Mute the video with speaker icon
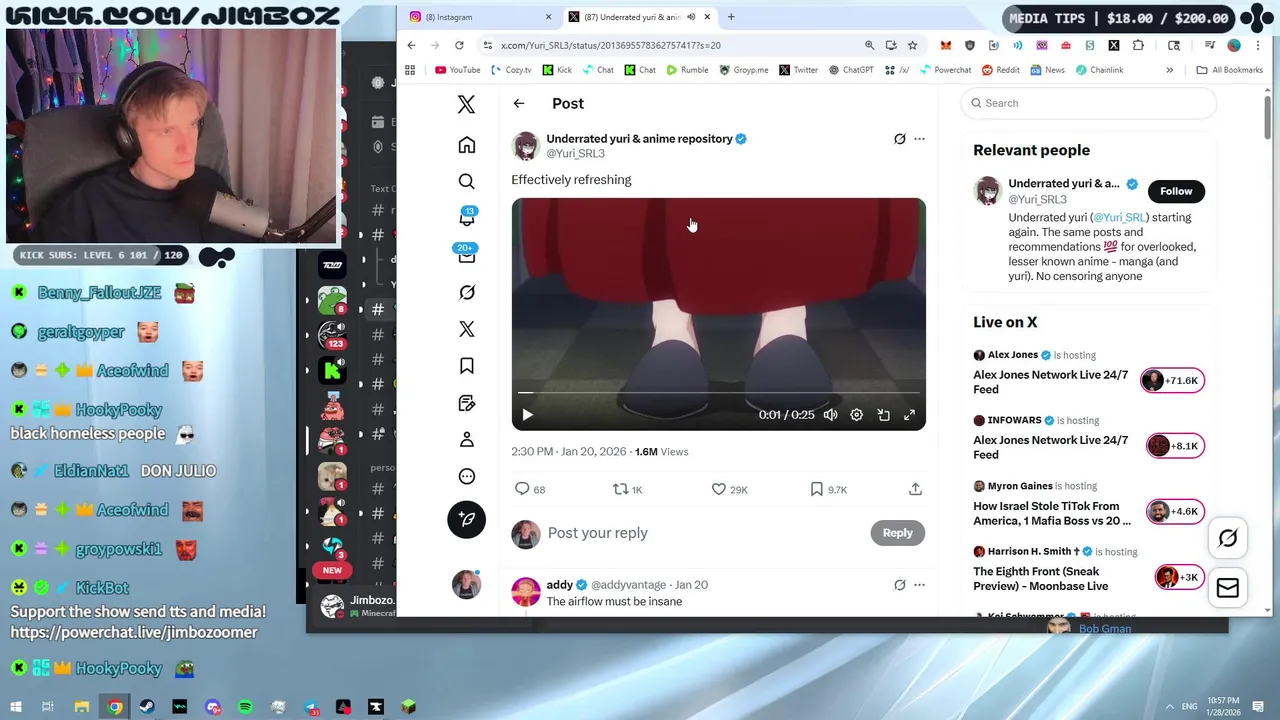Image resolution: width=1280 pixels, height=720 pixels. click(x=830, y=415)
